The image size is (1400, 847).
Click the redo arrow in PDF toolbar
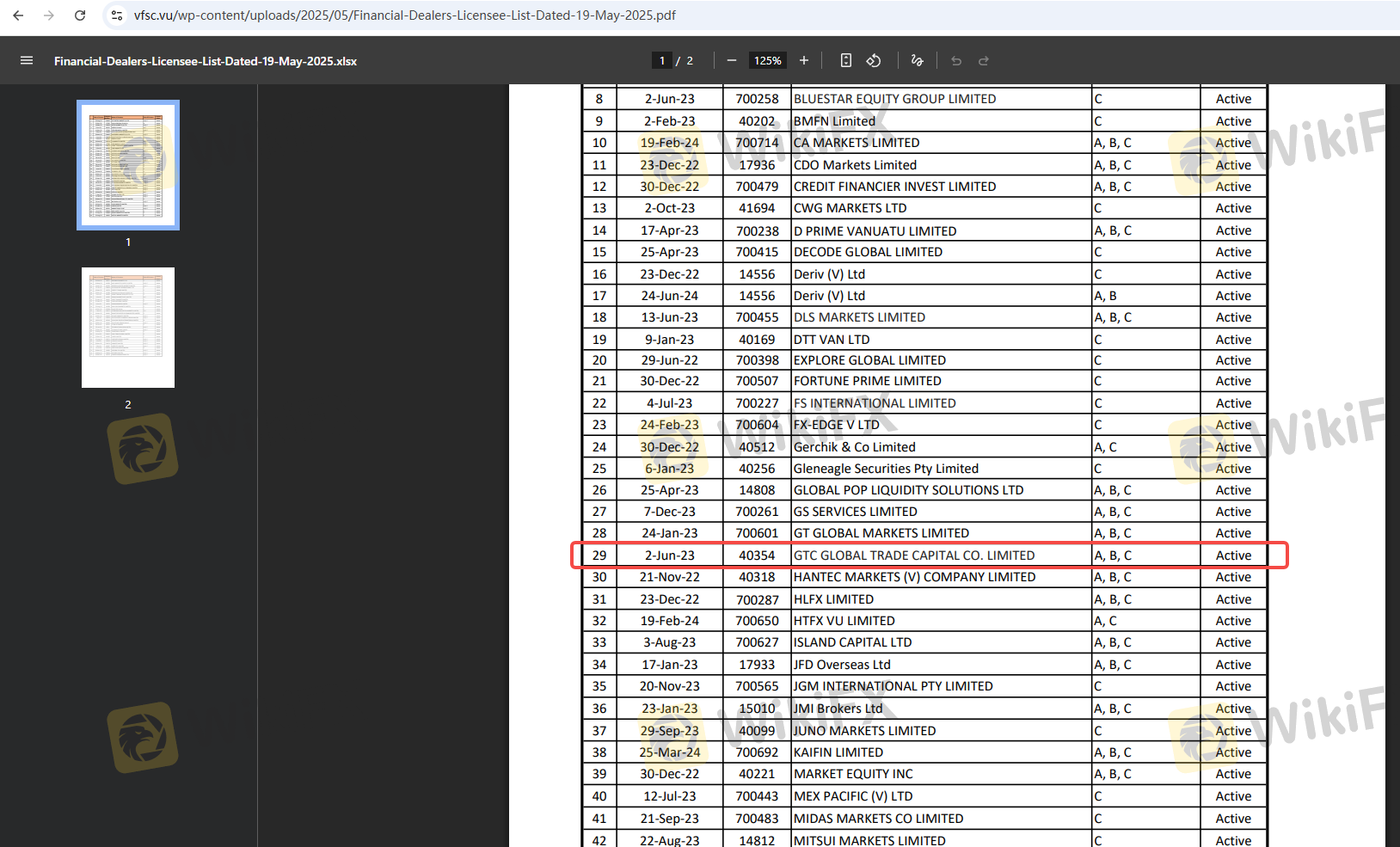[984, 60]
